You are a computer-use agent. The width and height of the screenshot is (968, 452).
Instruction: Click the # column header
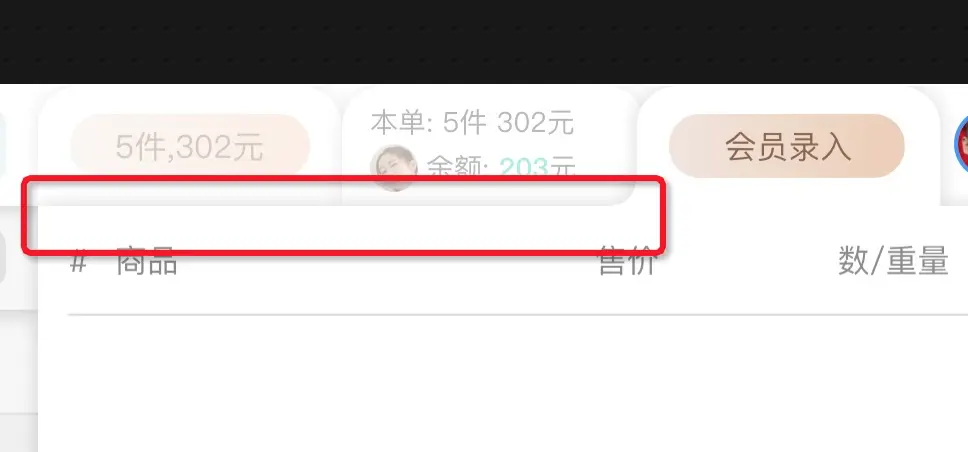78,262
